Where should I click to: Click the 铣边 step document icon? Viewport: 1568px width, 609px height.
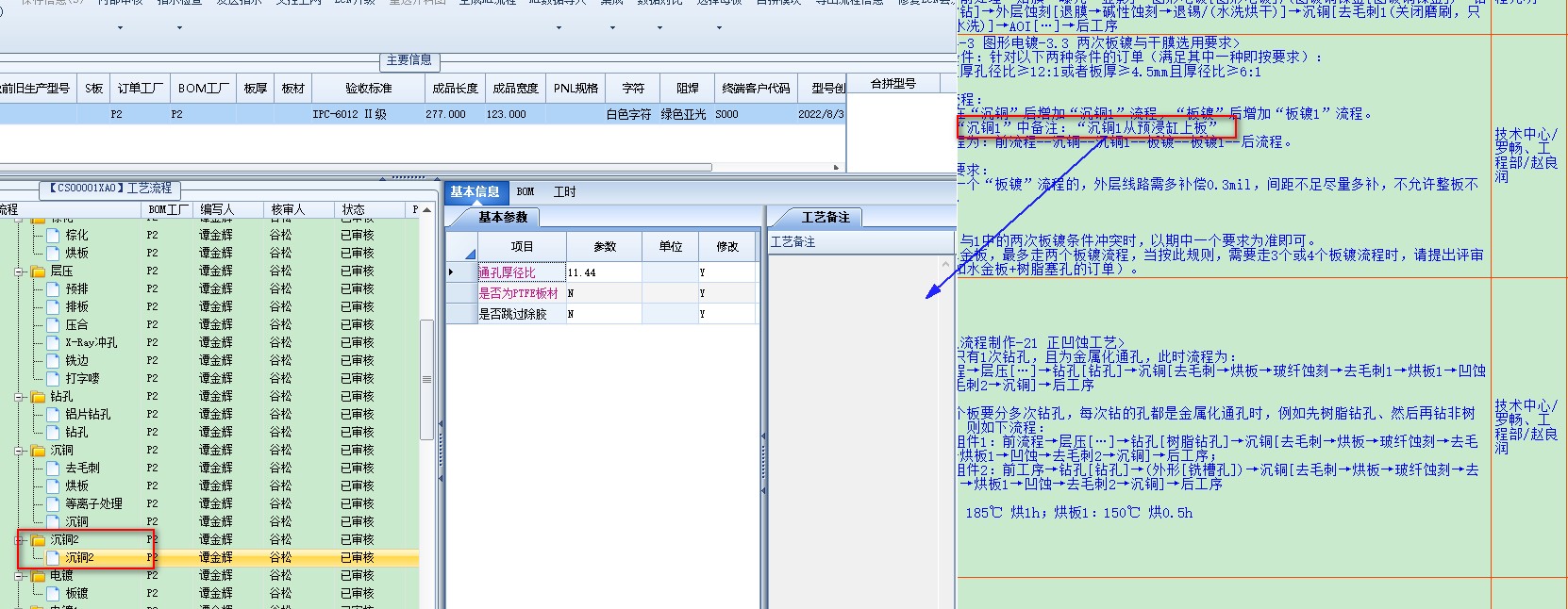(54, 360)
